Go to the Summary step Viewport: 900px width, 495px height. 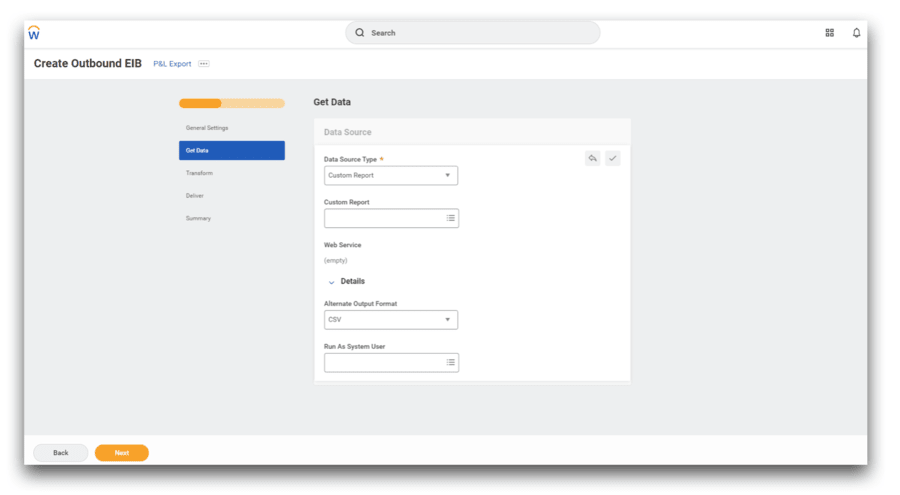(x=198, y=218)
